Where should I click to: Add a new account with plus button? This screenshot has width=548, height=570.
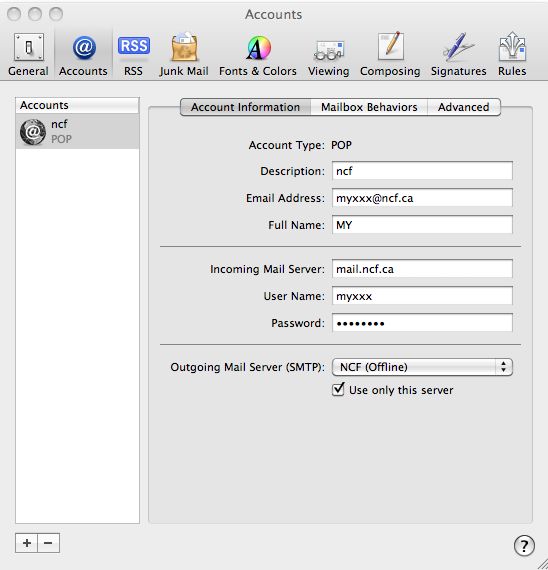(27, 543)
